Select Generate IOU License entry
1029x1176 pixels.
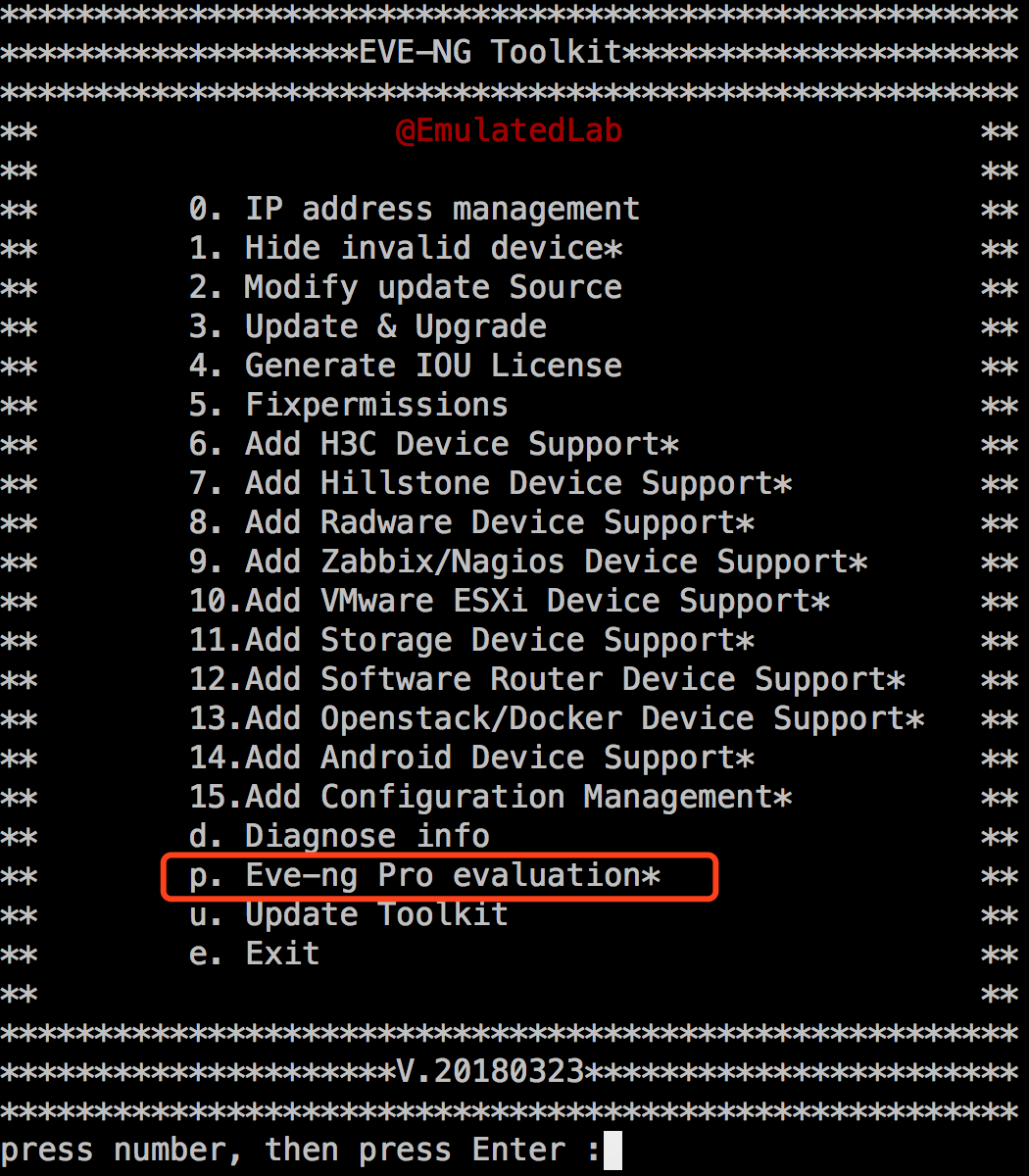pos(406,366)
